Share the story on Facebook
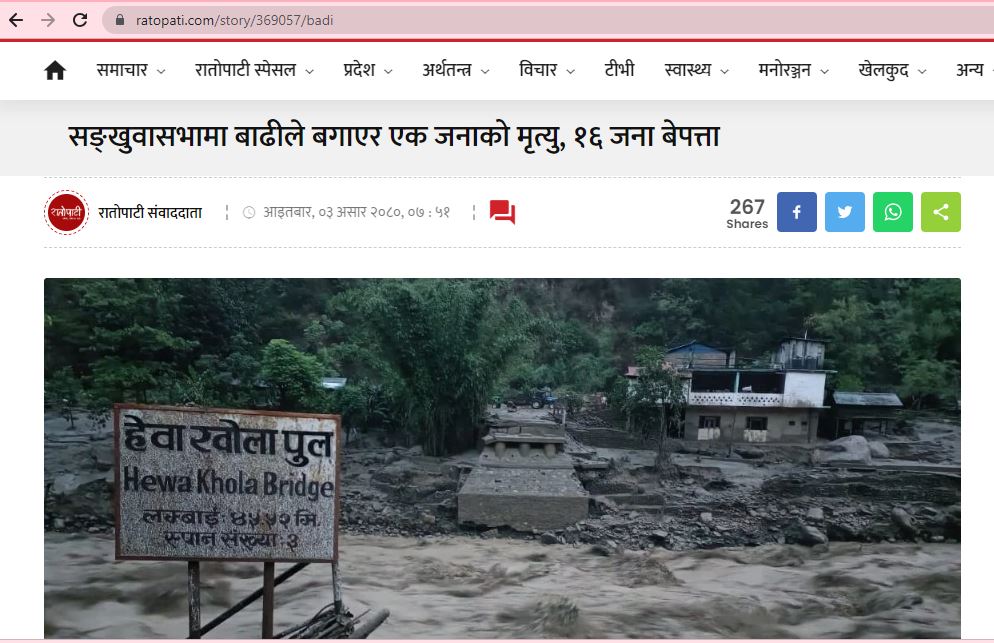The height and width of the screenshot is (643, 994). click(797, 212)
